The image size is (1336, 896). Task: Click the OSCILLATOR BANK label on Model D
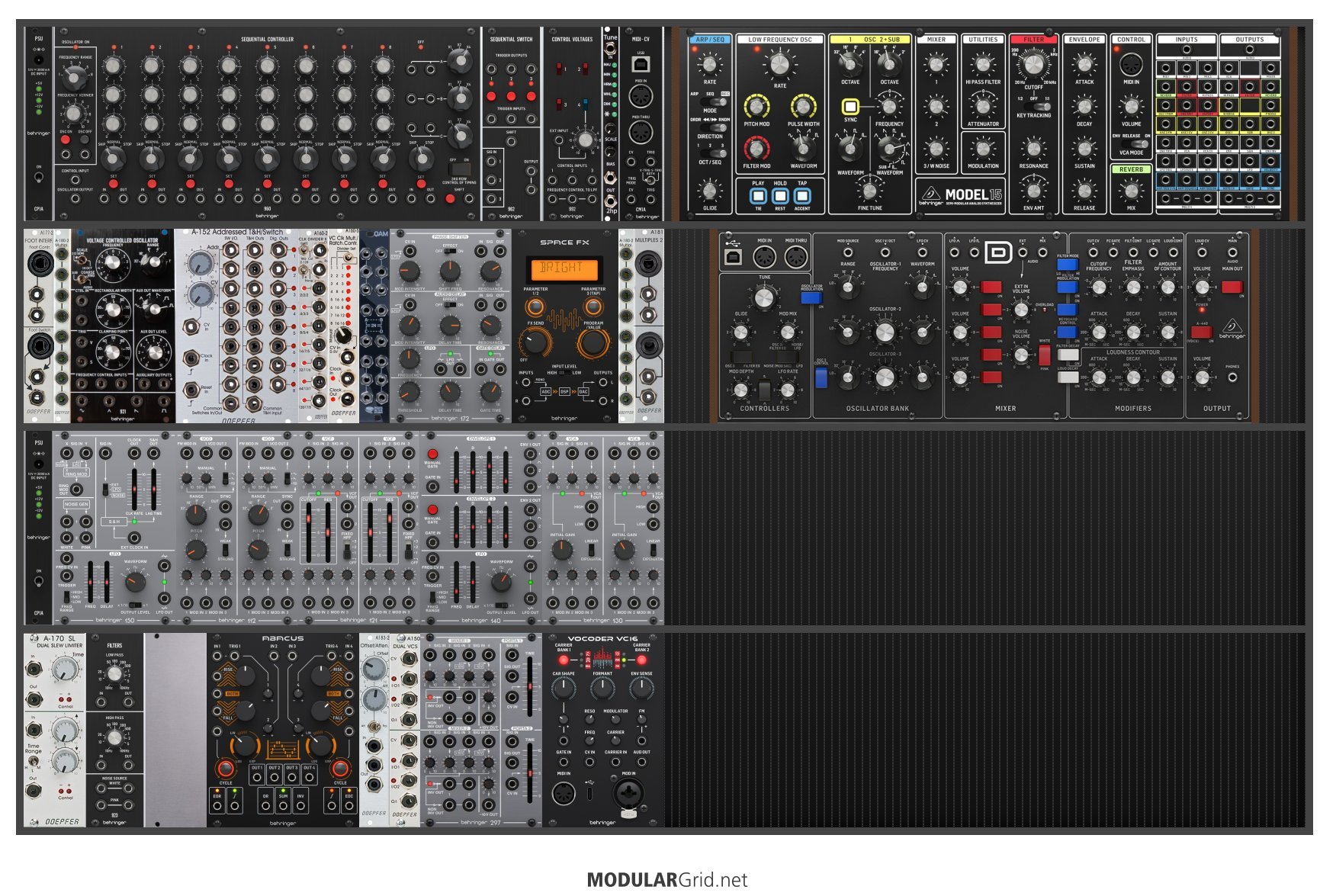pyautogui.click(x=878, y=409)
